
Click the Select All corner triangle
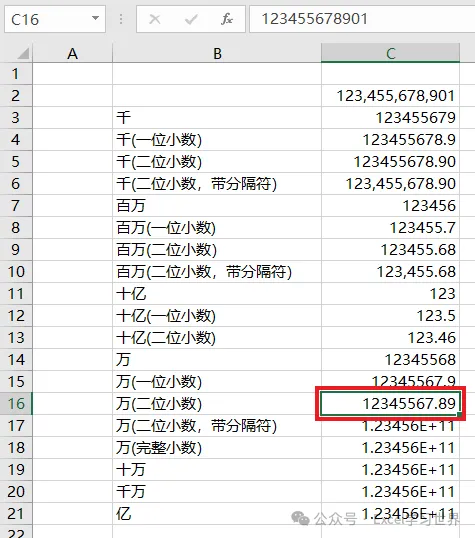(x=23, y=53)
